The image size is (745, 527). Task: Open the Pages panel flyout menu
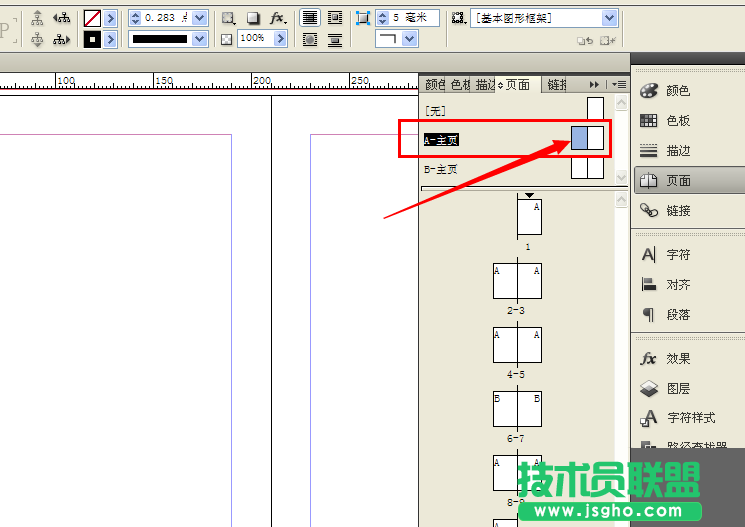pos(620,85)
